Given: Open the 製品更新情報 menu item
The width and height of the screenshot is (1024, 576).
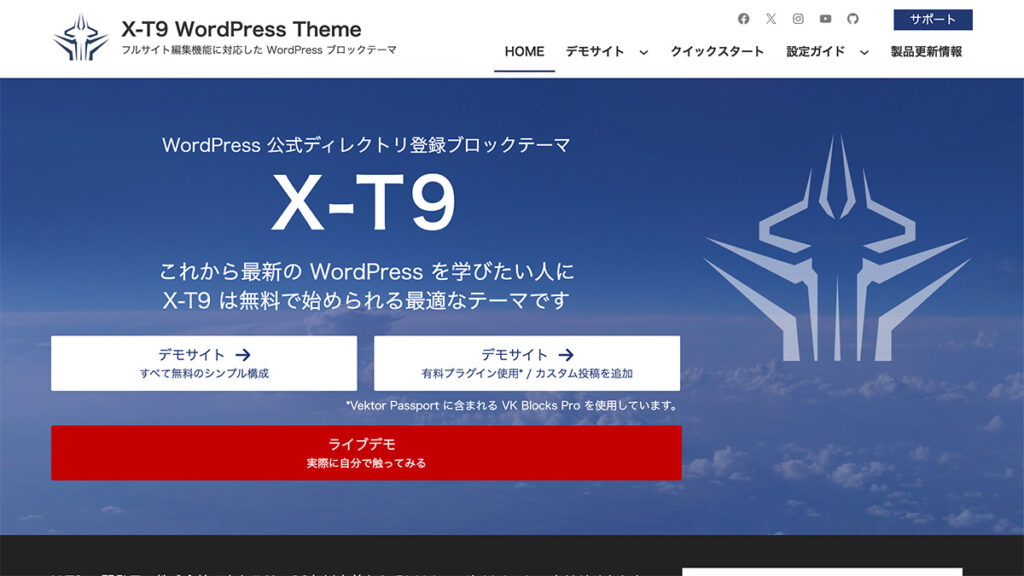Looking at the screenshot, I should pos(926,52).
